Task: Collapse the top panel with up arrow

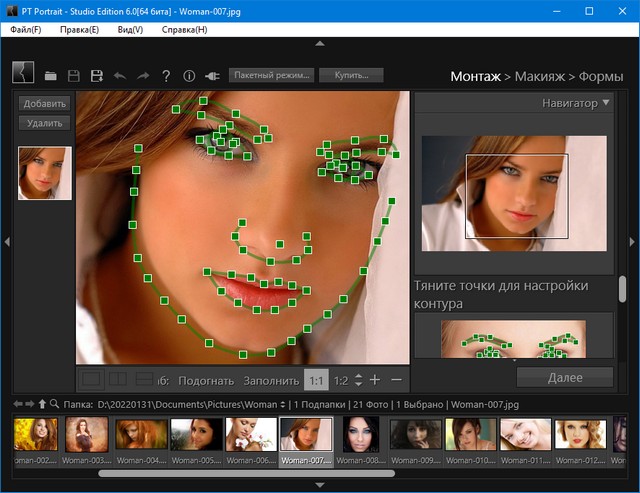Action: (320, 43)
